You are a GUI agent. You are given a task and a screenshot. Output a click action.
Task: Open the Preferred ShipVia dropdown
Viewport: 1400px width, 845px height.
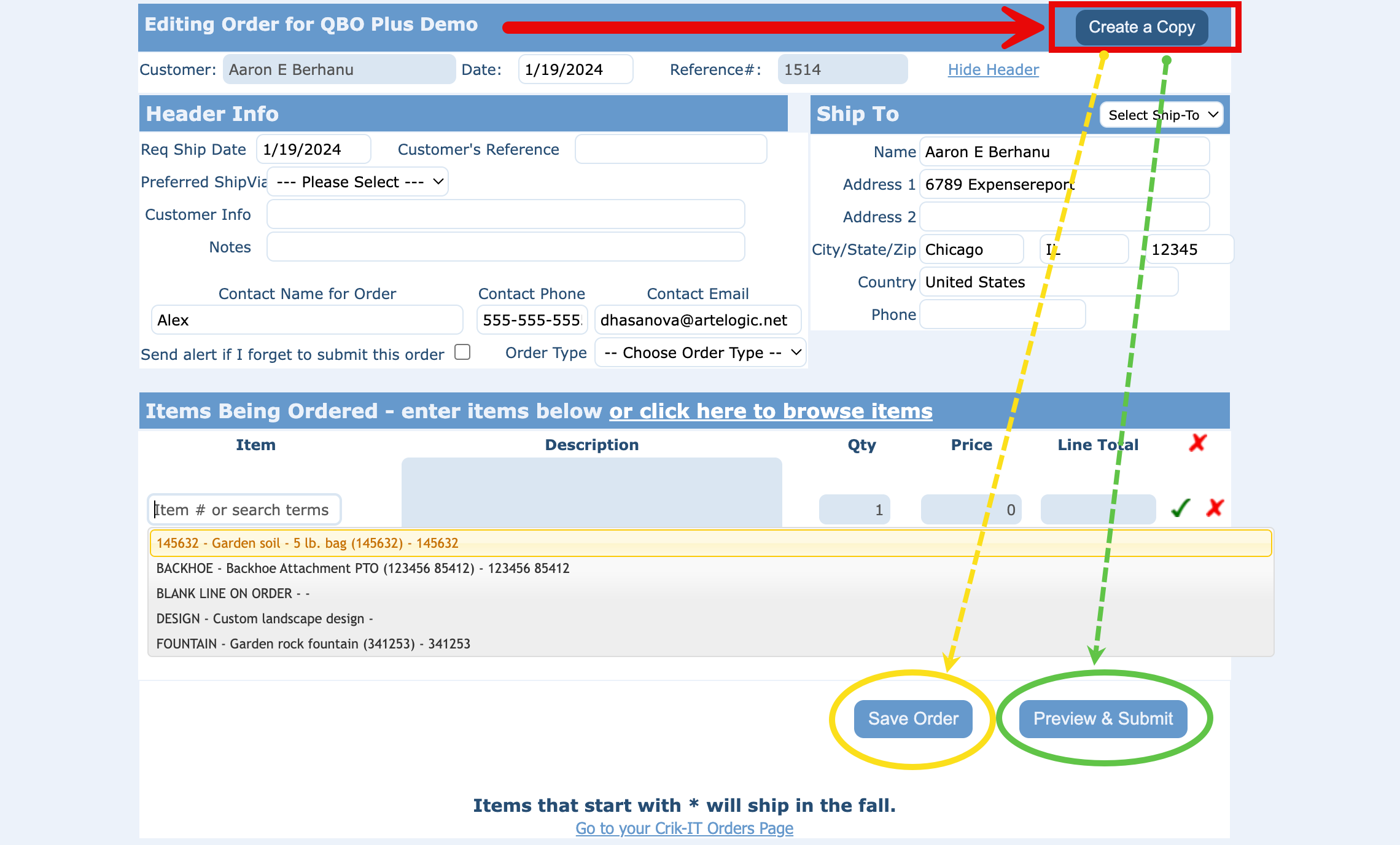[x=359, y=182]
